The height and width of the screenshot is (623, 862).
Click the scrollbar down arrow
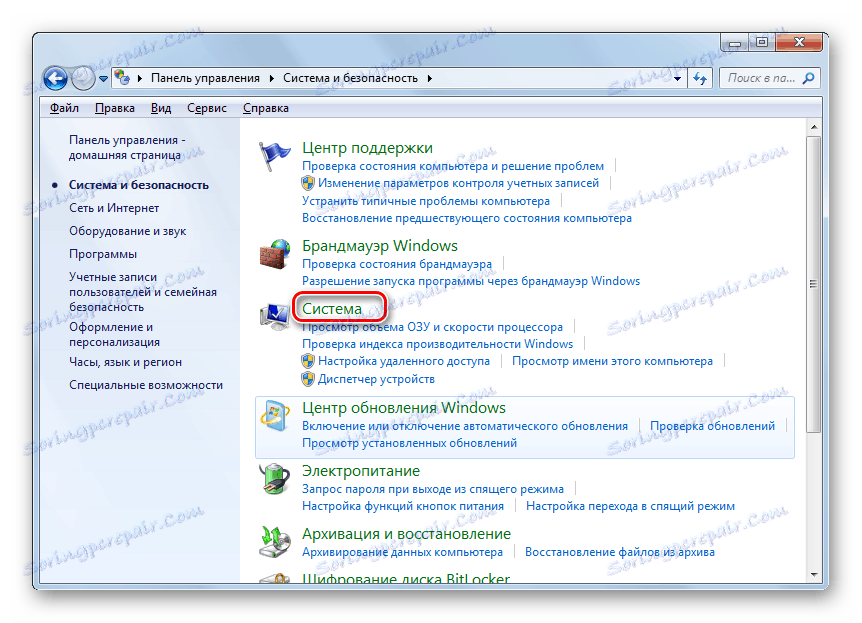pos(814,575)
